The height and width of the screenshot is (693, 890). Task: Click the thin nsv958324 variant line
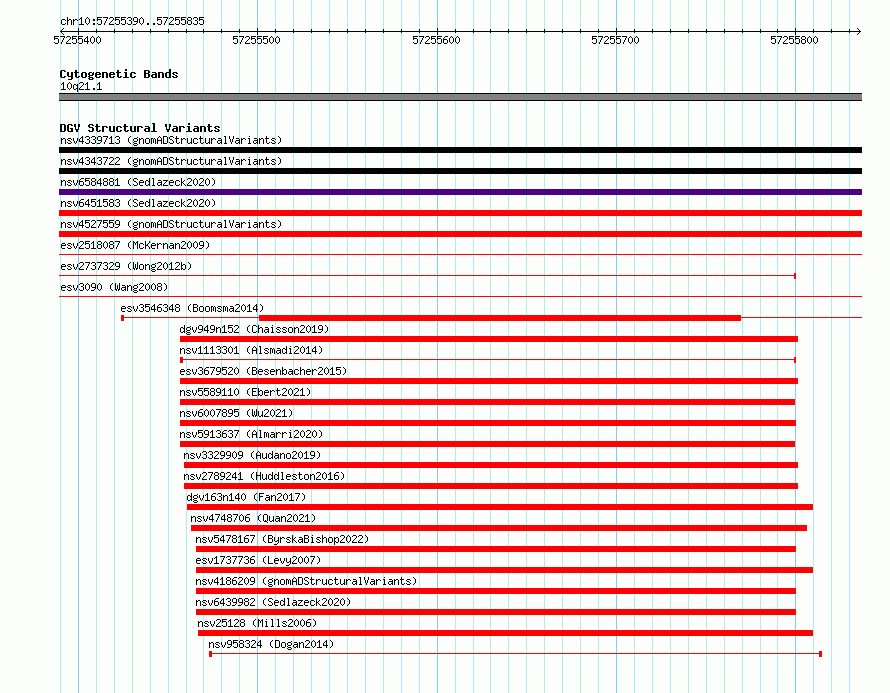point(515,654)
